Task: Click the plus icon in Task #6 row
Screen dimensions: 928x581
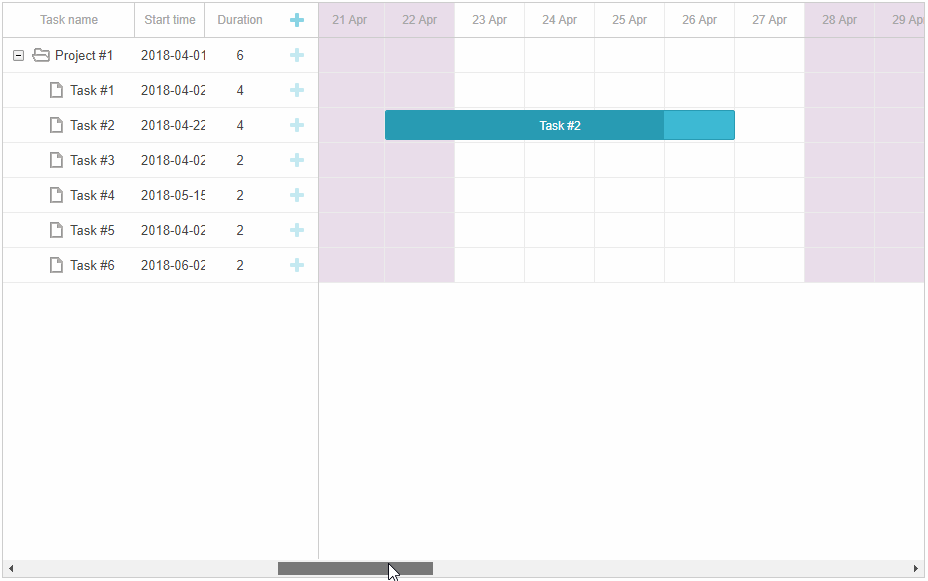Action: pyautogui.click(x=297, y=264)
